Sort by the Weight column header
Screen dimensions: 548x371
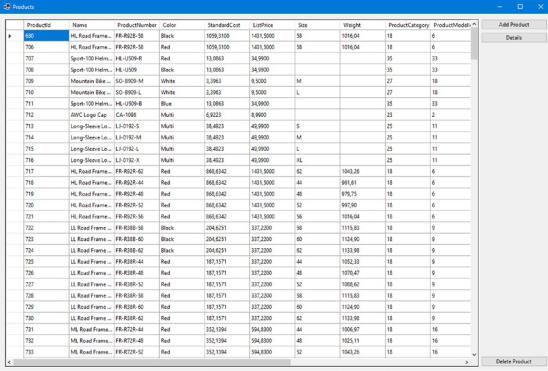point(362,25)
